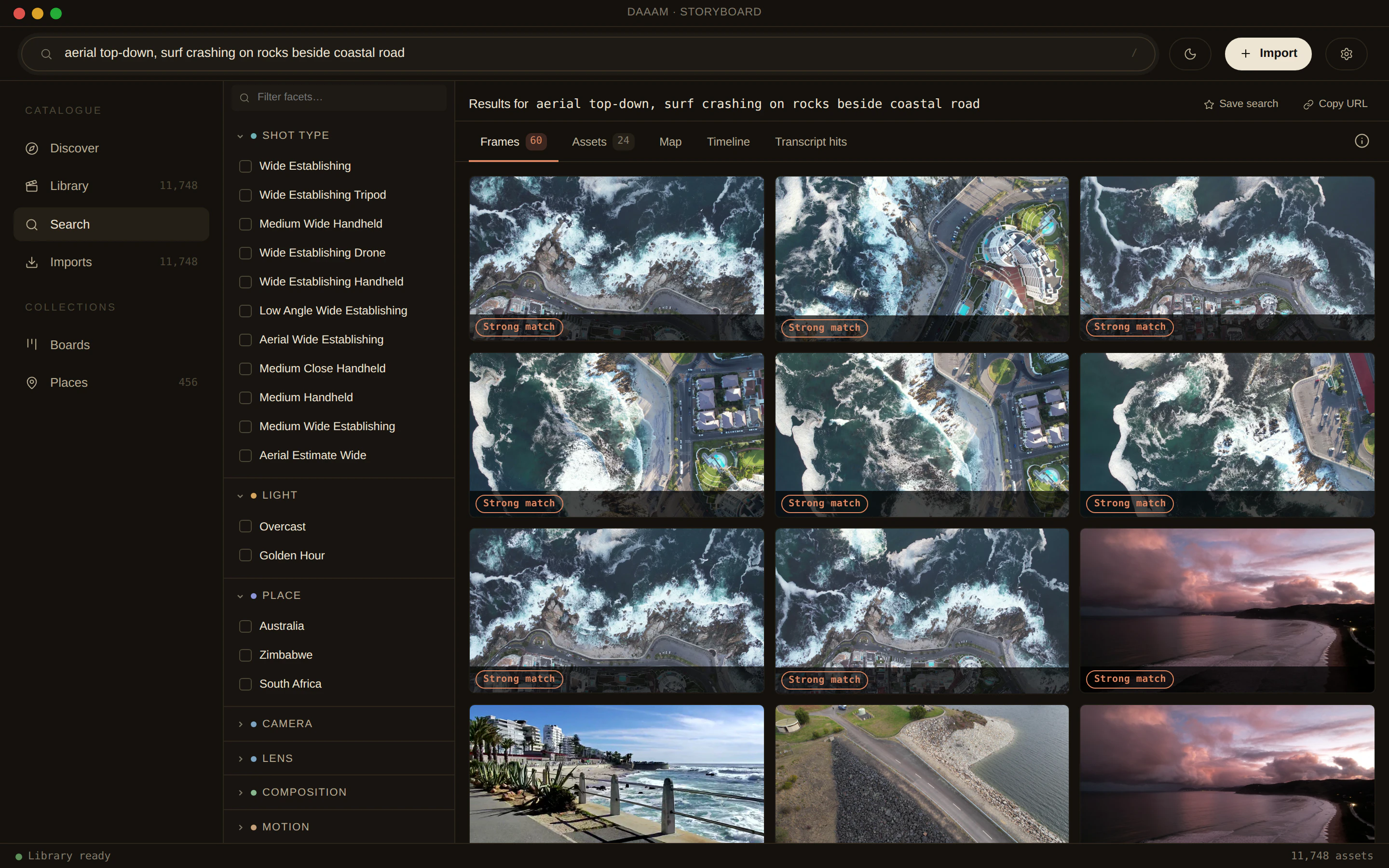Open Boards collection
The width and height of the screenshot is (1389, 868).
point(111,345)
